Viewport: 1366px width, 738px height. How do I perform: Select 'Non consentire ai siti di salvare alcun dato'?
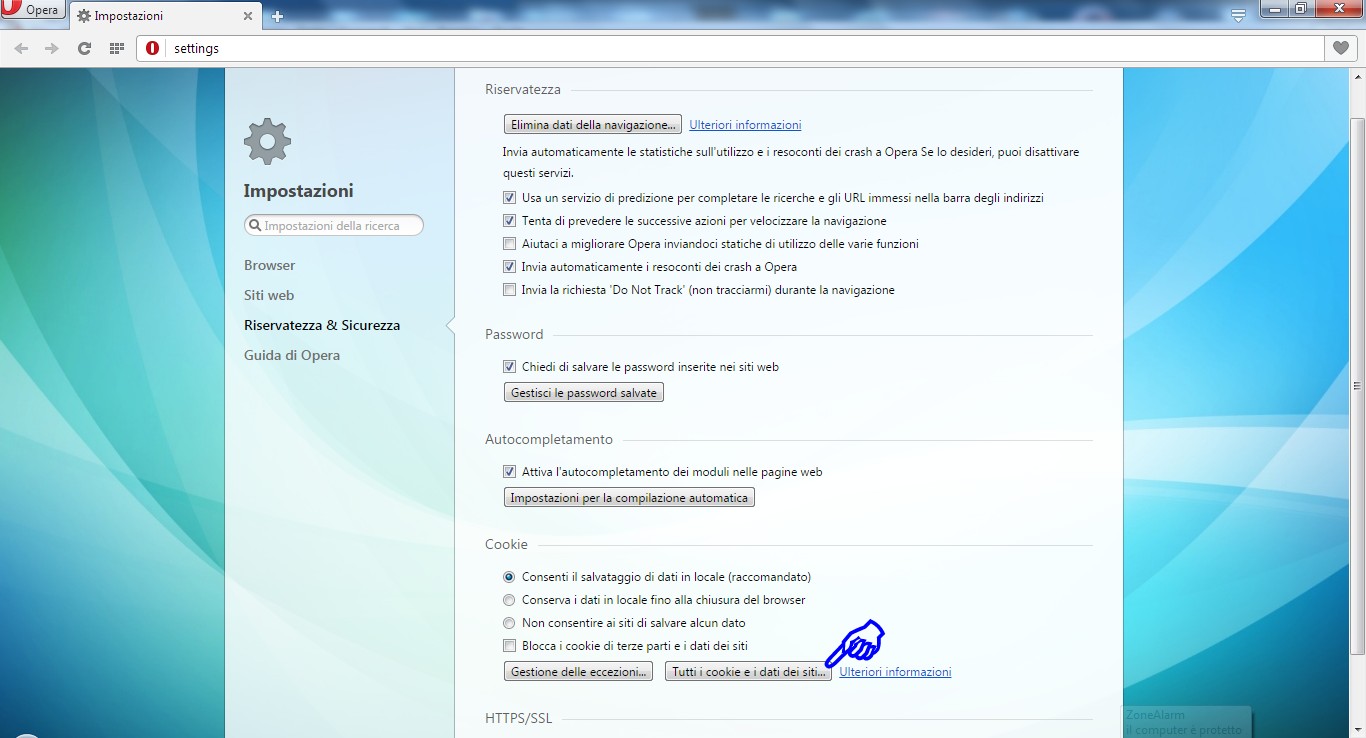click(x=509, y=622)
